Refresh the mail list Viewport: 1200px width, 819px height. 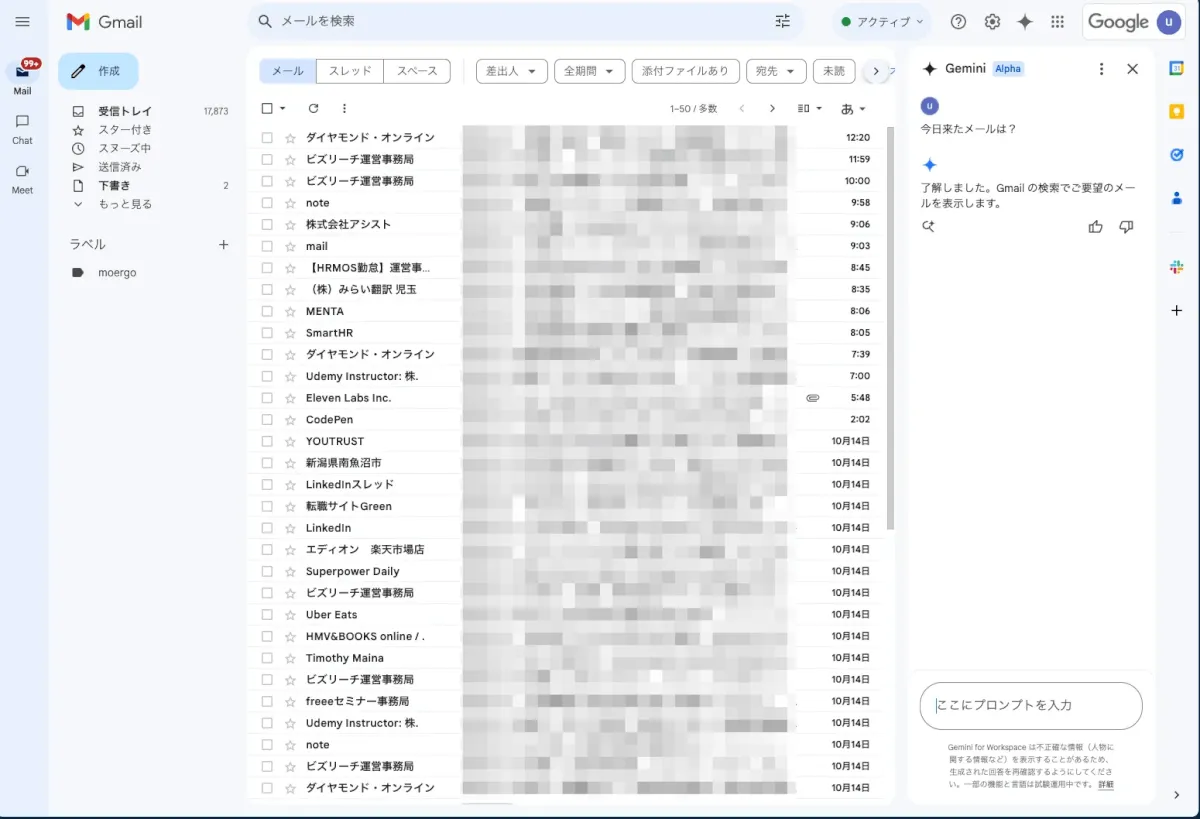(x=313, y=108)
